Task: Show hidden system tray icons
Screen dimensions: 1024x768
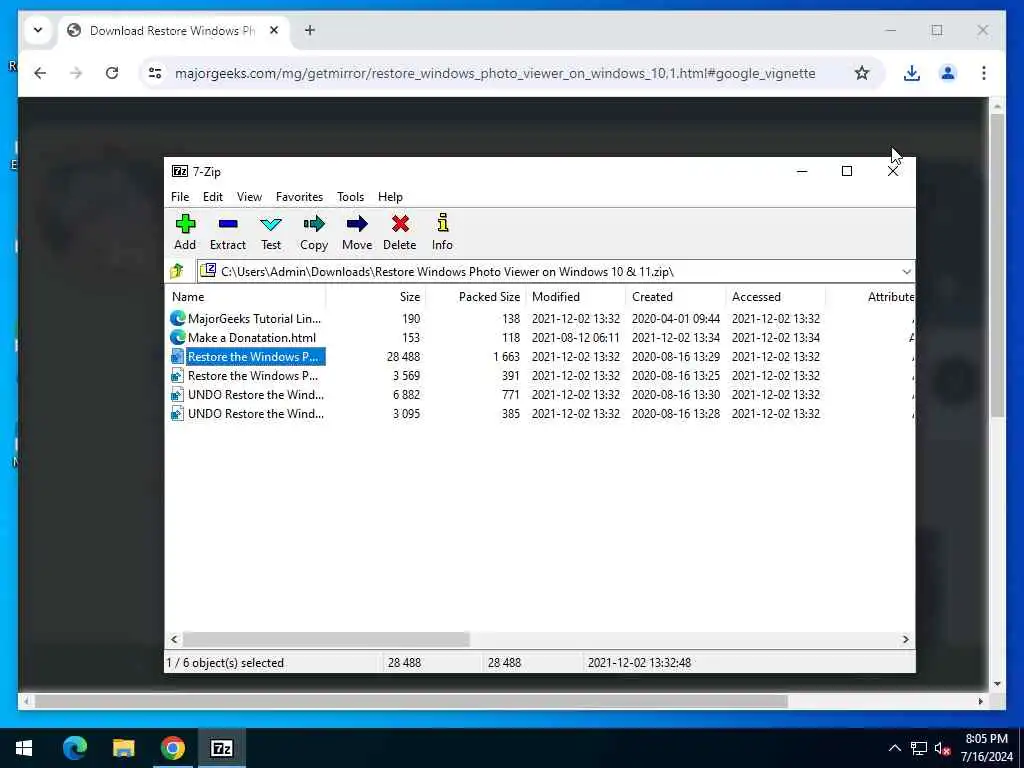Action: click(x=895, y=748)
